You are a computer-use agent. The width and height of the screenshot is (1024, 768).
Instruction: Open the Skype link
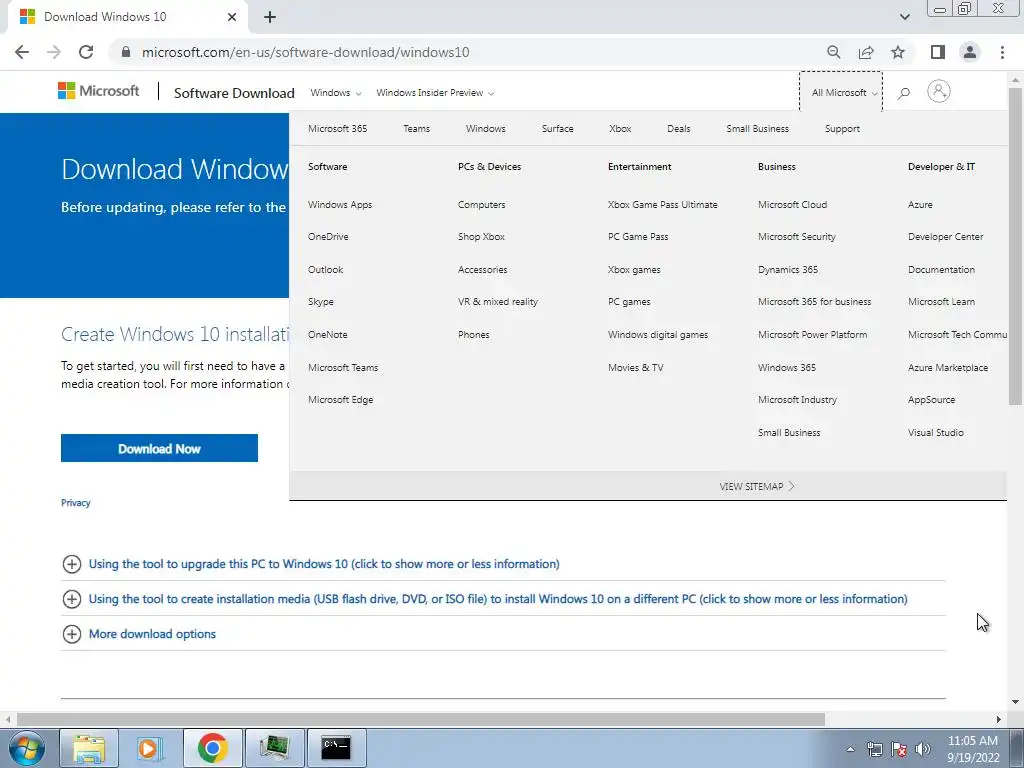tap(321, 302)
